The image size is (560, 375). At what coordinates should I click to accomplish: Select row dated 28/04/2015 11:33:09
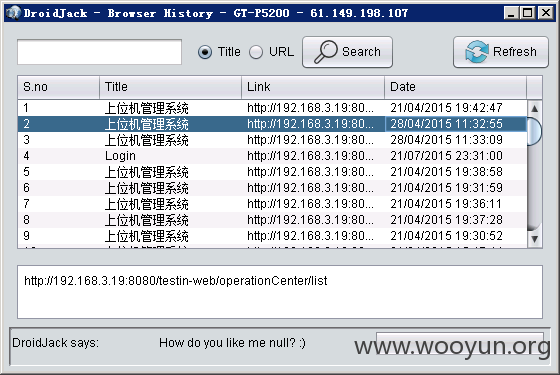(x=272, y=140)
